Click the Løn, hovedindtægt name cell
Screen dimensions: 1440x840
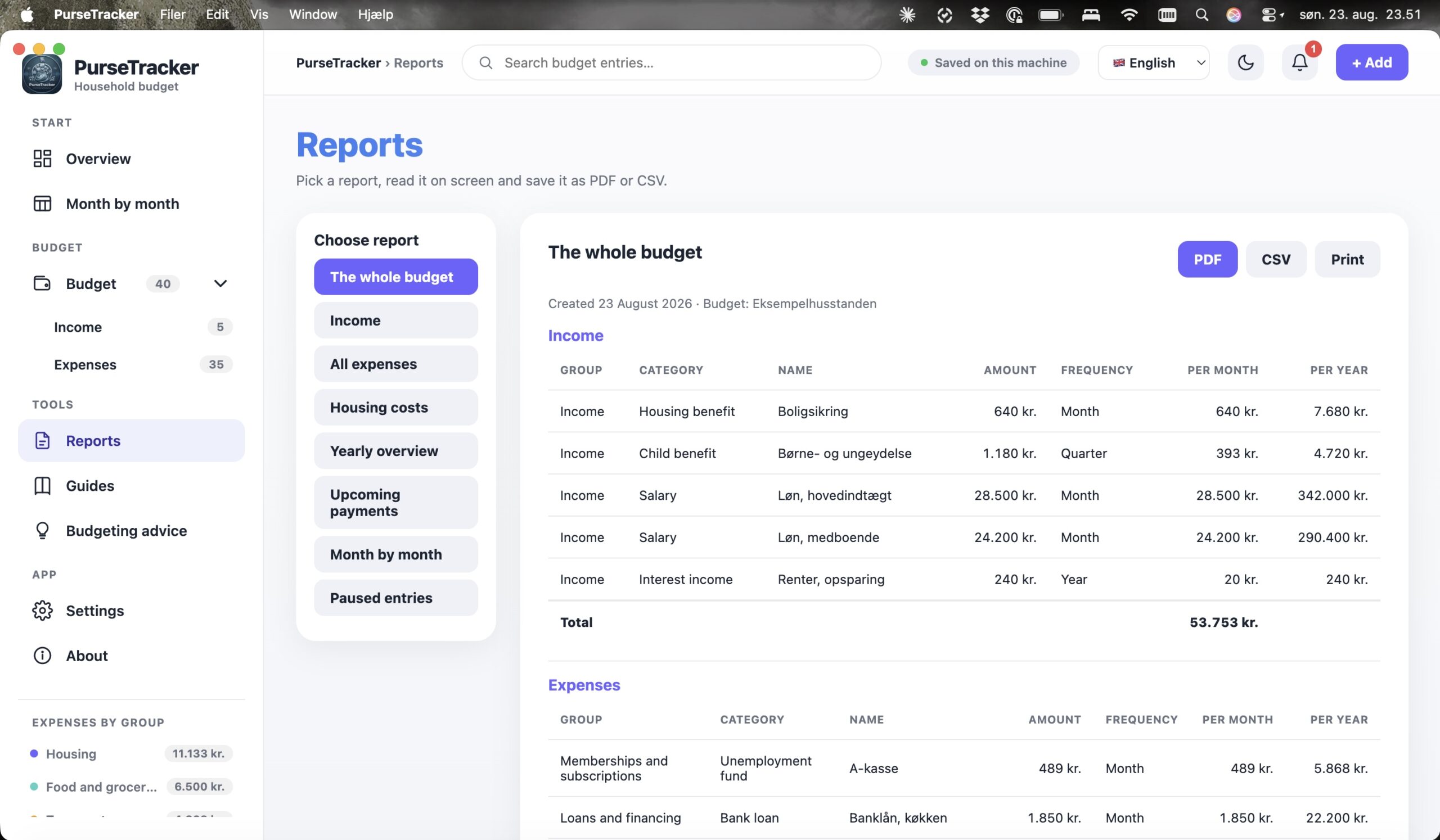pos(834,495)
